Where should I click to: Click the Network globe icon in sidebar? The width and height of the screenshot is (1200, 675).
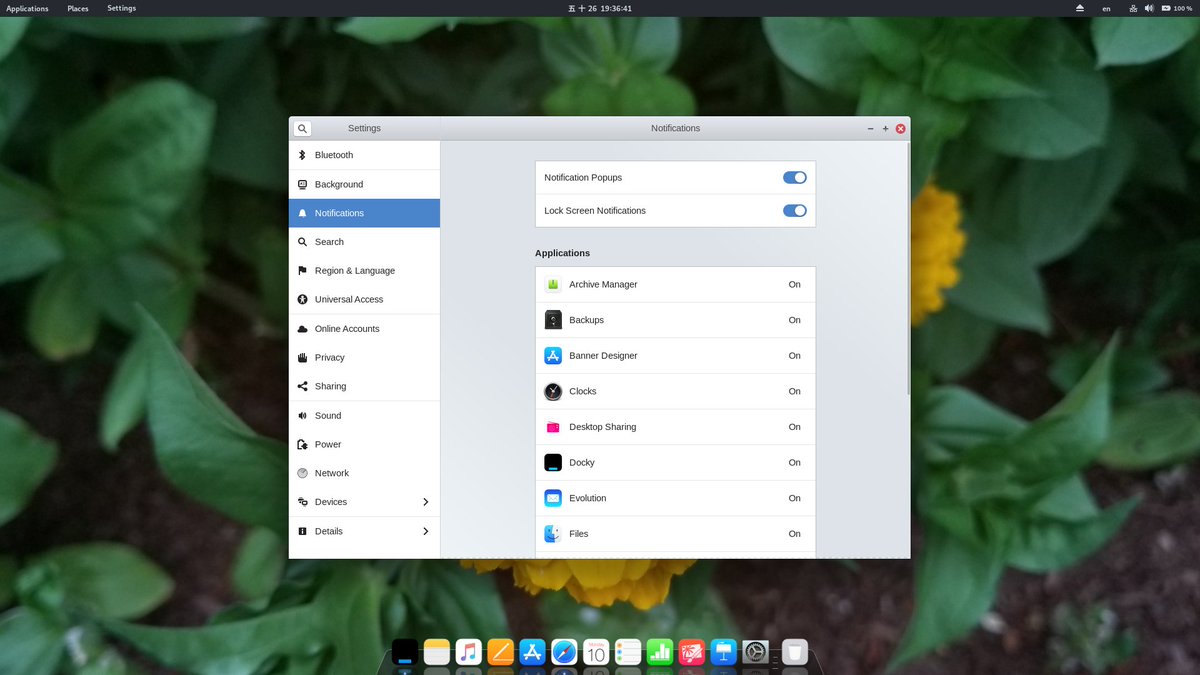[x=302, y=473]
